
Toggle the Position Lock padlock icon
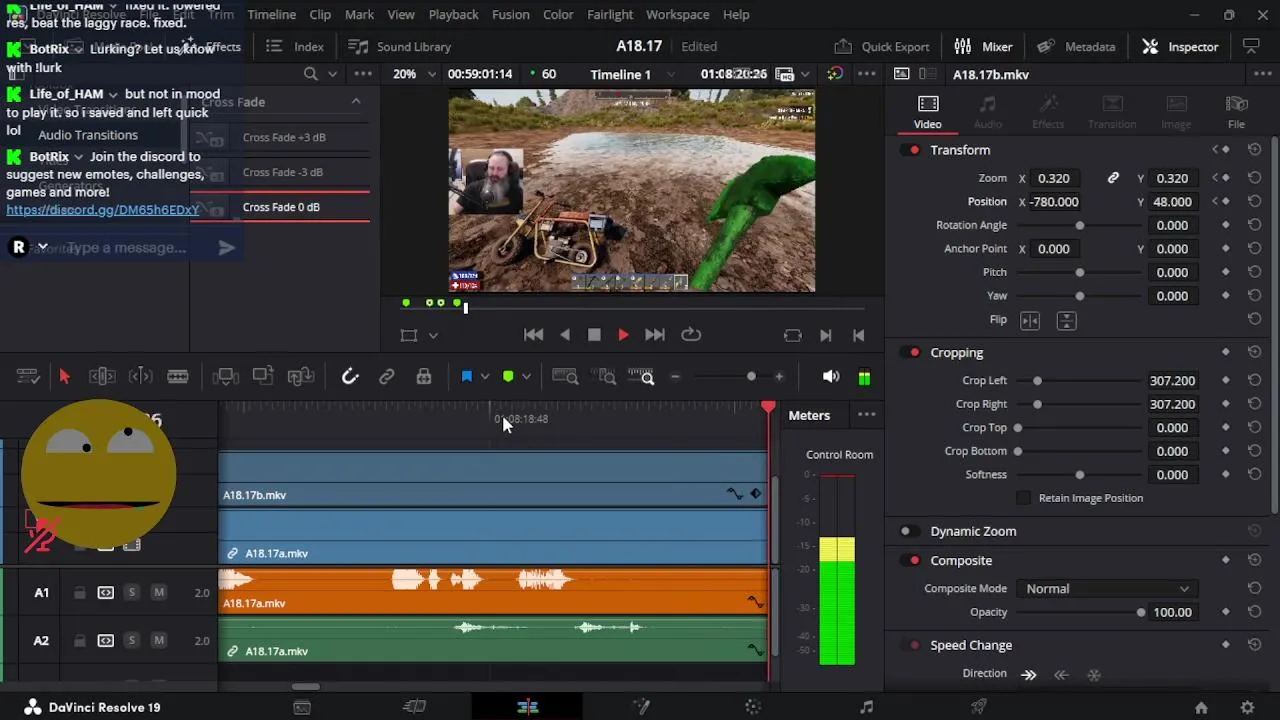[x=424, y=376]
